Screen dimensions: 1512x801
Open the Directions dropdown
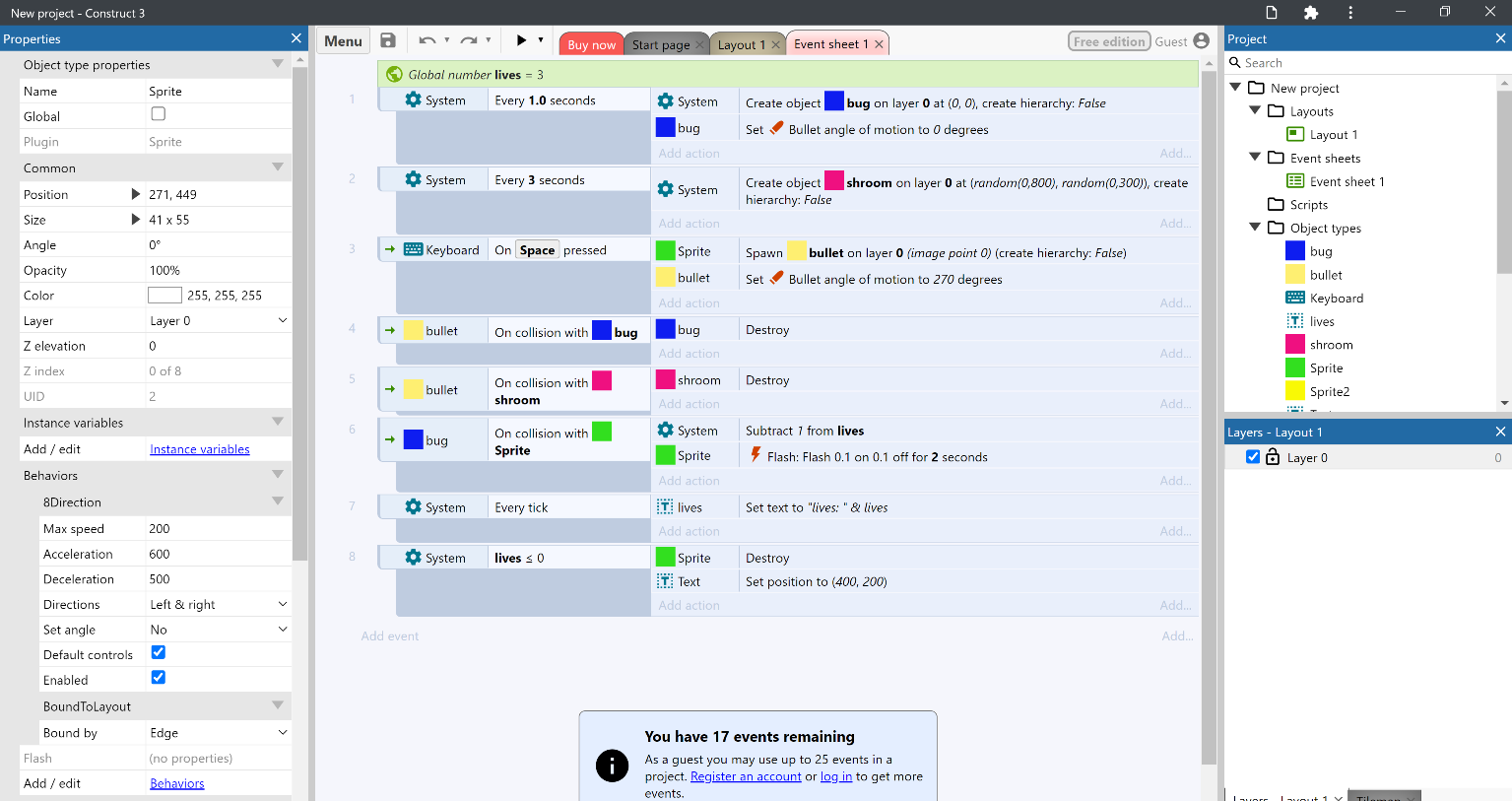(218, 605)
